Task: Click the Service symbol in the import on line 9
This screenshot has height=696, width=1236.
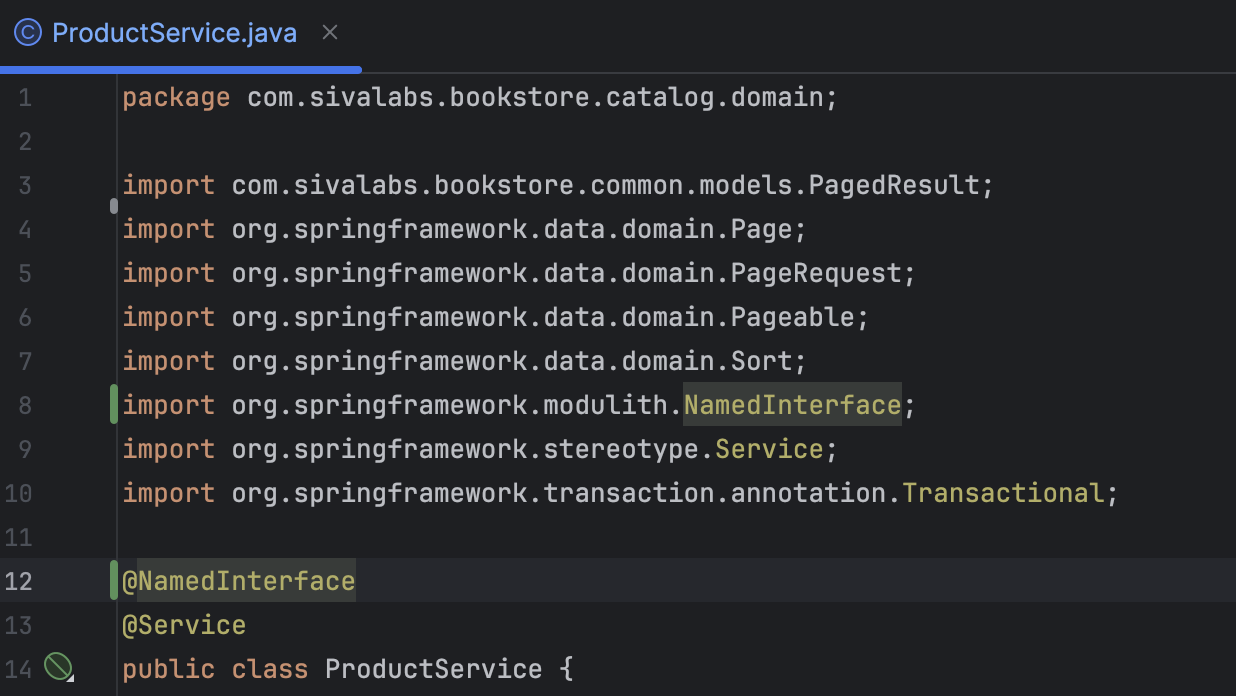Action: click(x=768, y=448)
